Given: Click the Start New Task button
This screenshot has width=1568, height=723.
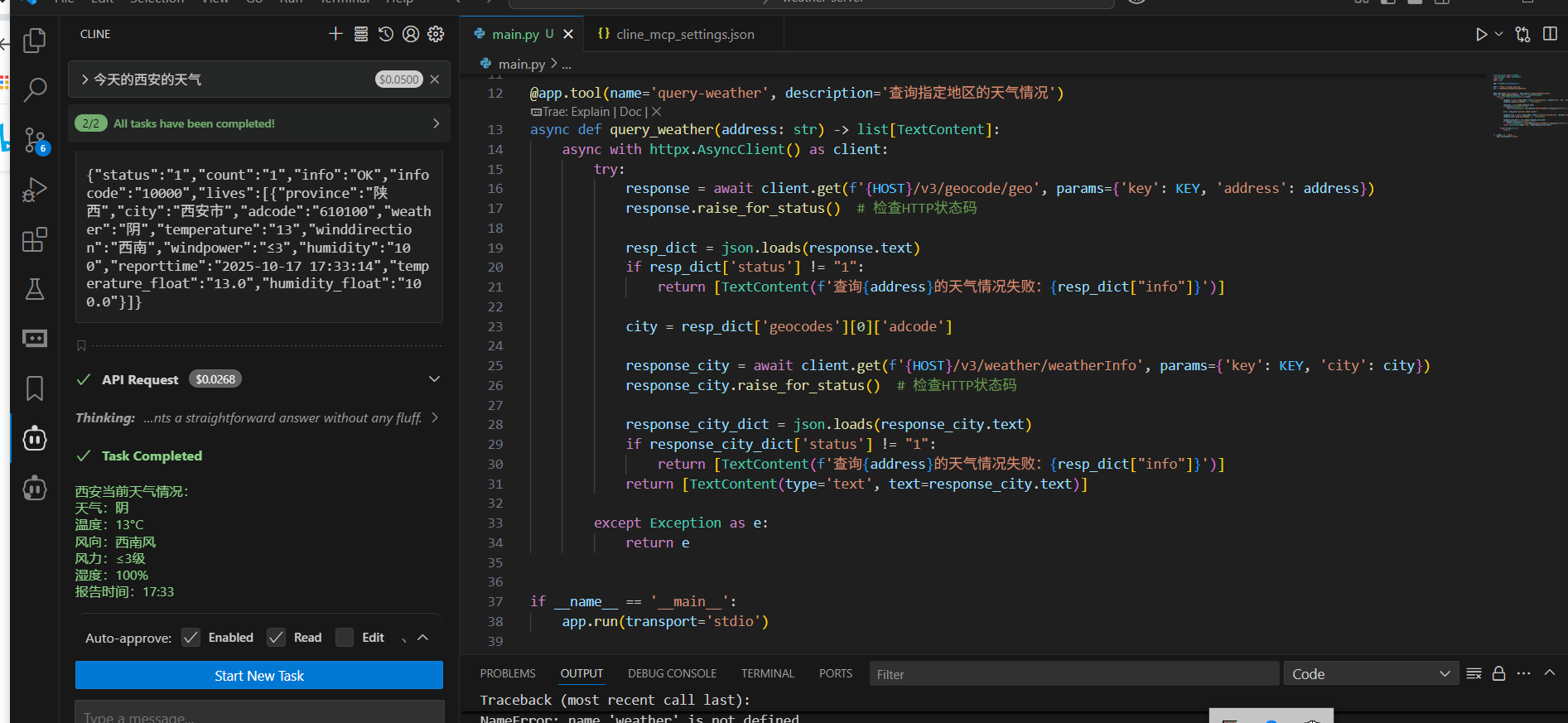Looking at the screenshot, I should pyautogui.click(x=259, y=676).
